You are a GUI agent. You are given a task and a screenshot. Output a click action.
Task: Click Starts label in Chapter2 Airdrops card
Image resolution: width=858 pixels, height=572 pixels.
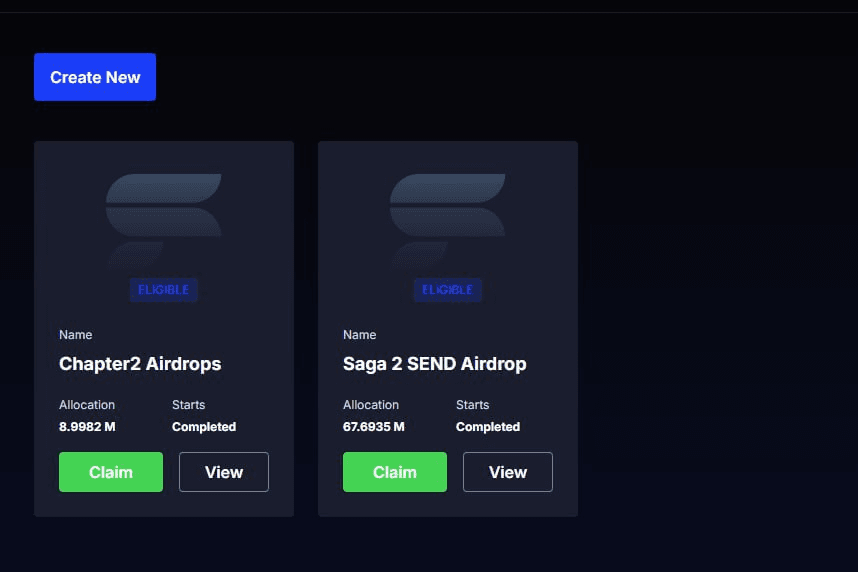coord(189,405)
